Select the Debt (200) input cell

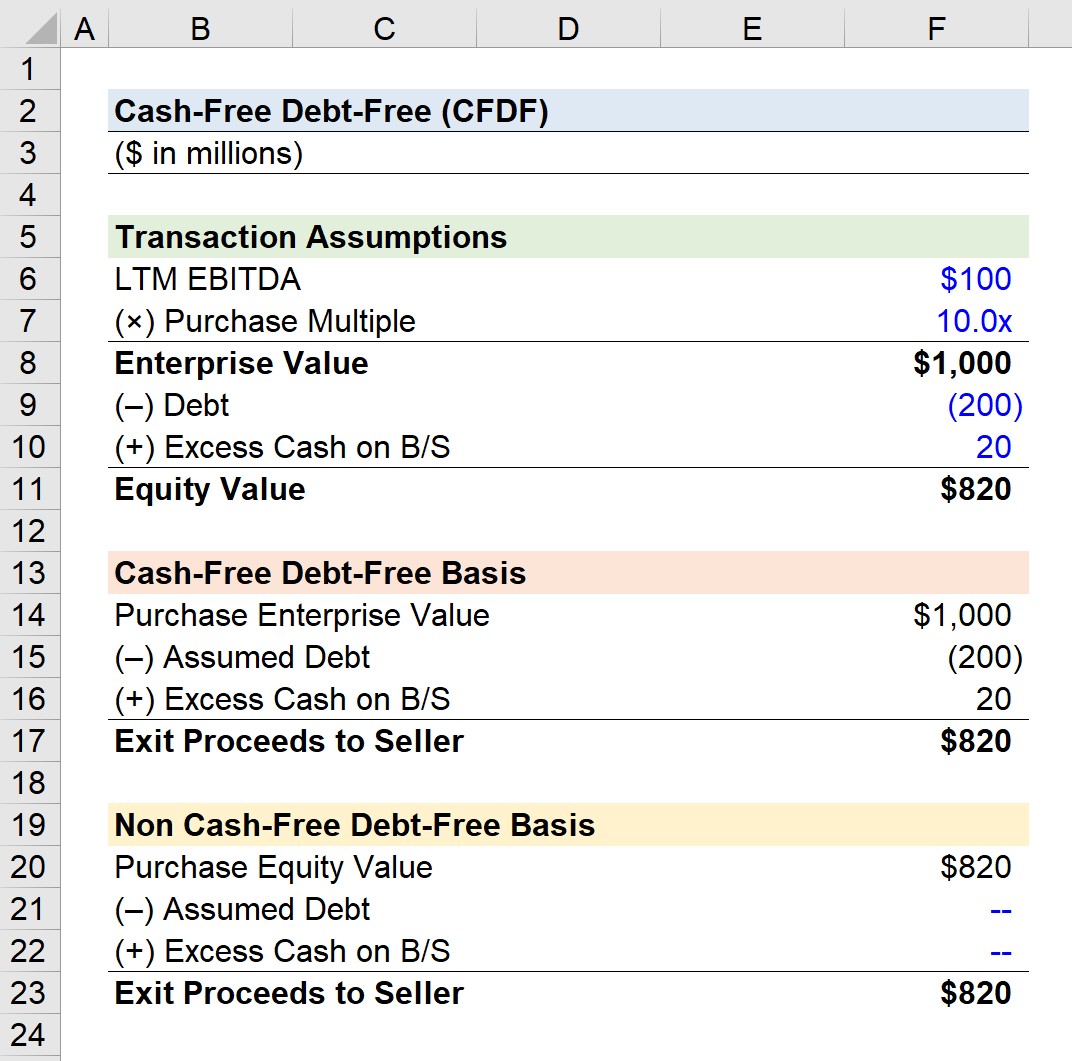pyautogui.click(x=936, y=405)
